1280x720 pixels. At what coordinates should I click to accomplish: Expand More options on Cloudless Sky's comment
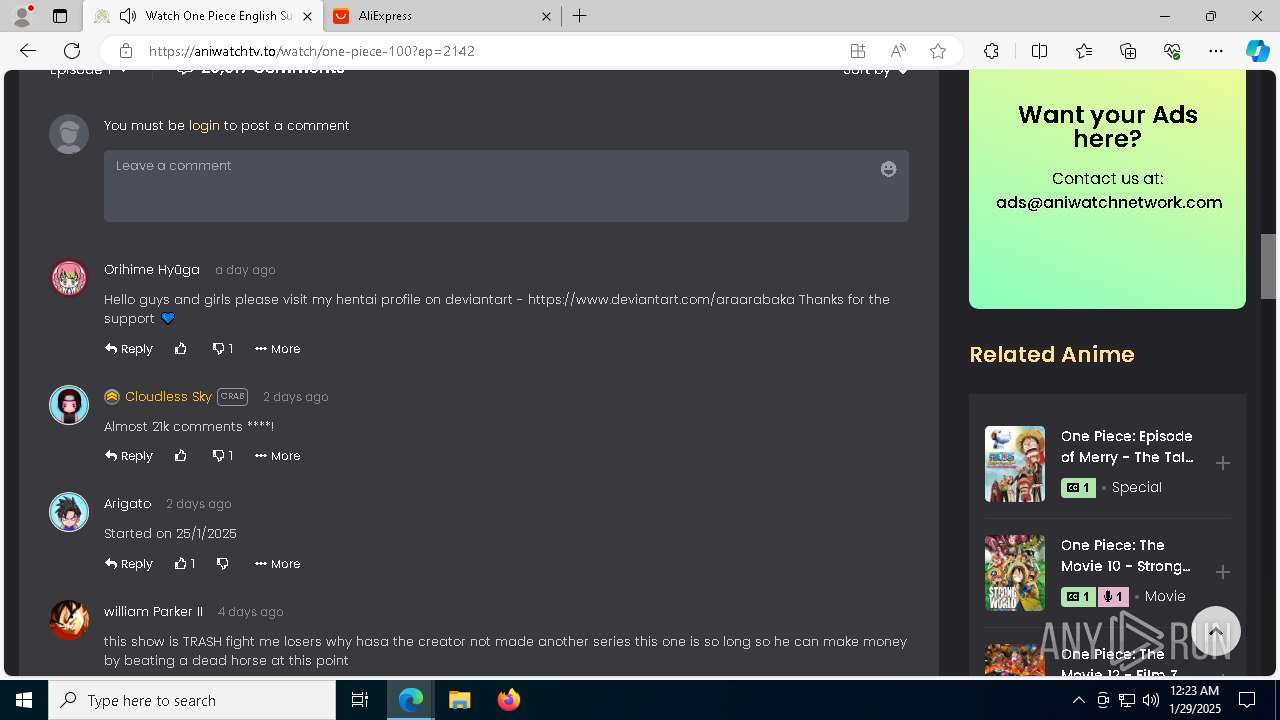tap(277, 456)
